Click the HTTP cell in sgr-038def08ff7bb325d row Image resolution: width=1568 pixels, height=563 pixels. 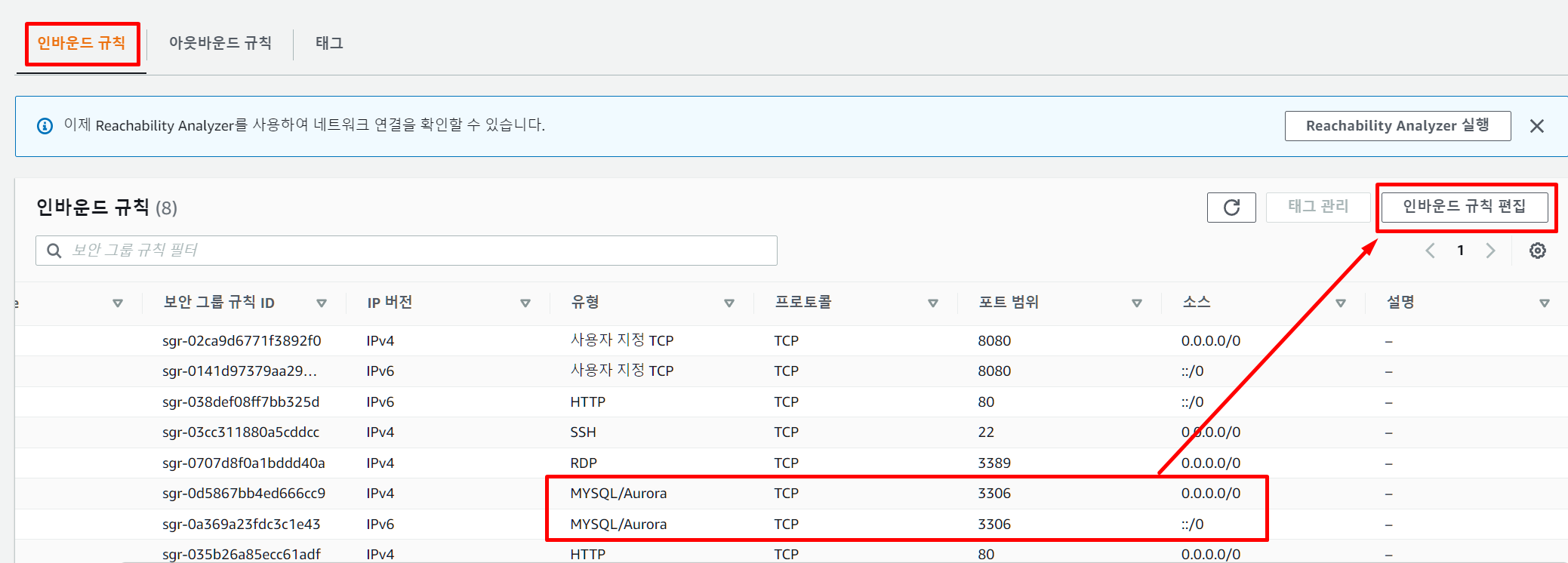[587, 402]
